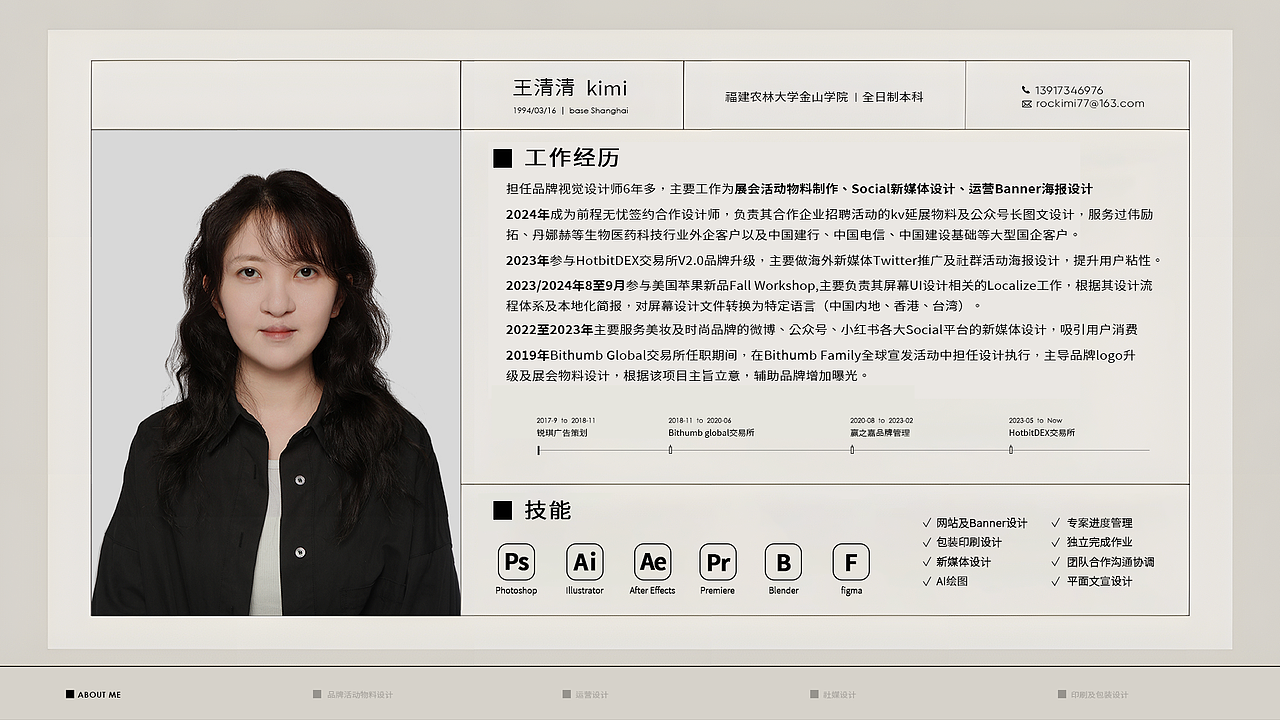Click the checkmark beside 专案进度管理
The height and width of the screenshot is (720, 1280).
[1057, 523]
